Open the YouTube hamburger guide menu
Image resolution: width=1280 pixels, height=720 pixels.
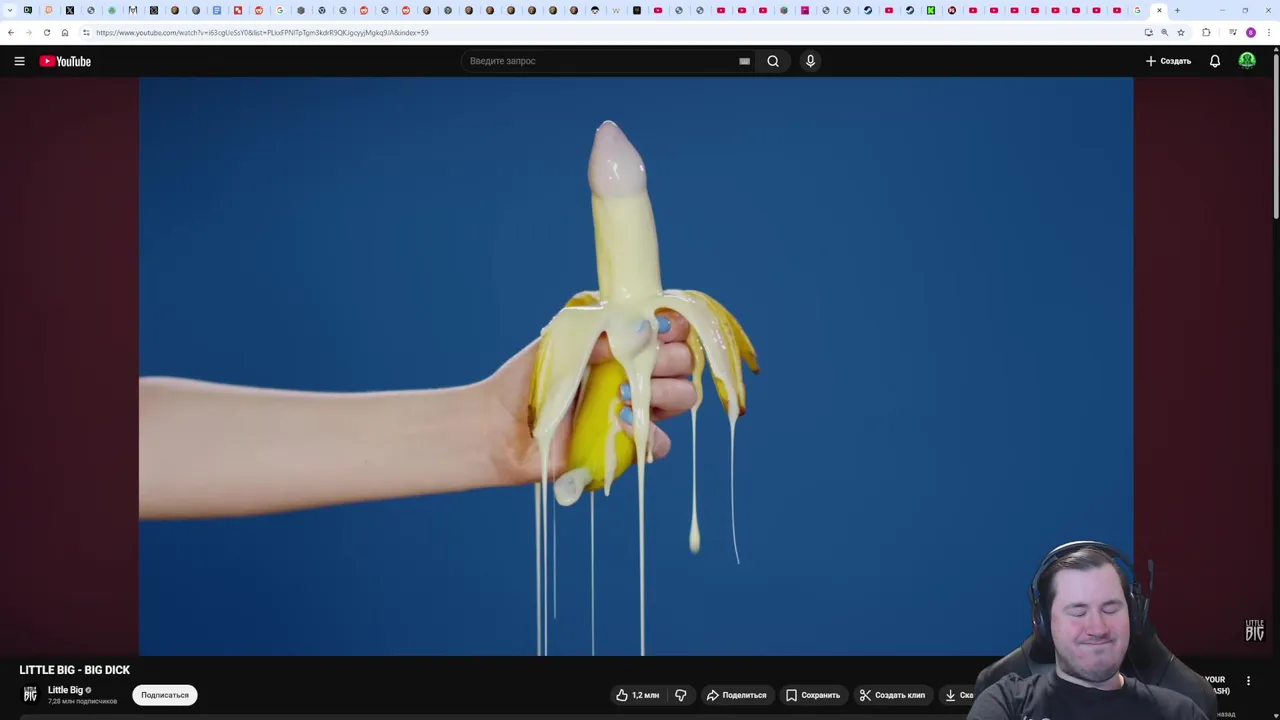(x=19, y=61)
